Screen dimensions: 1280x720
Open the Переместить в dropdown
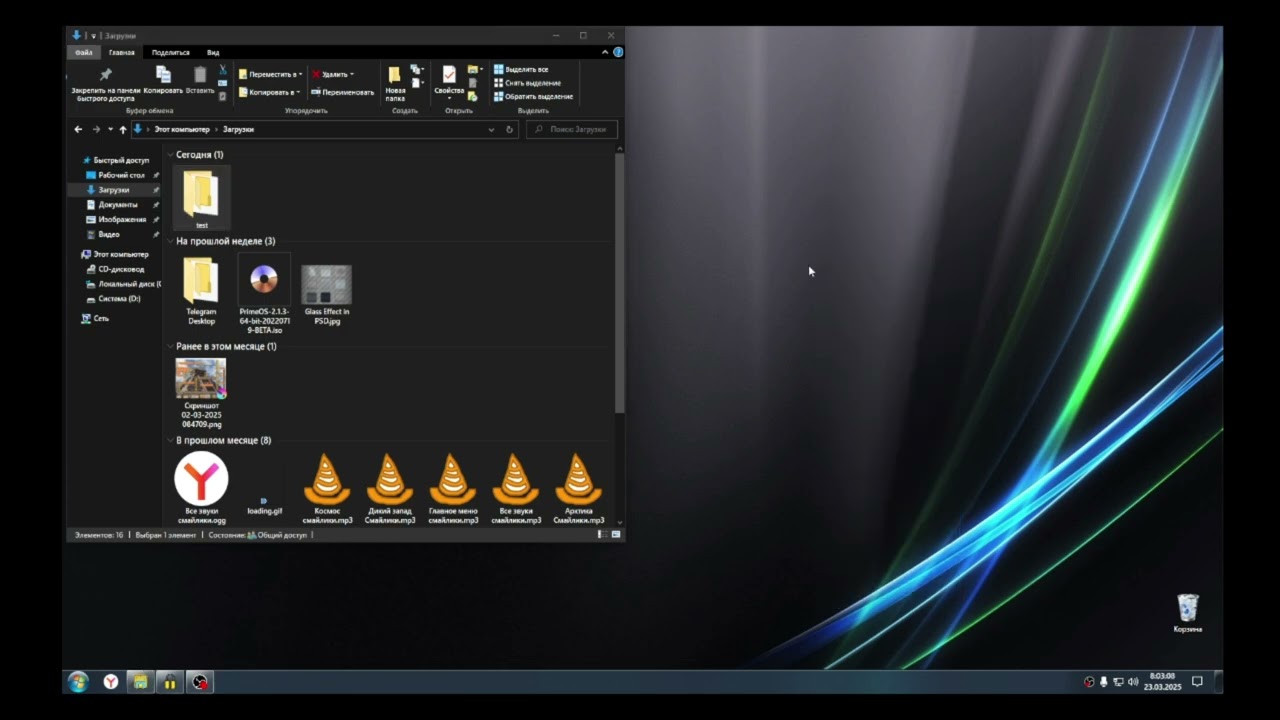(270, 74)
